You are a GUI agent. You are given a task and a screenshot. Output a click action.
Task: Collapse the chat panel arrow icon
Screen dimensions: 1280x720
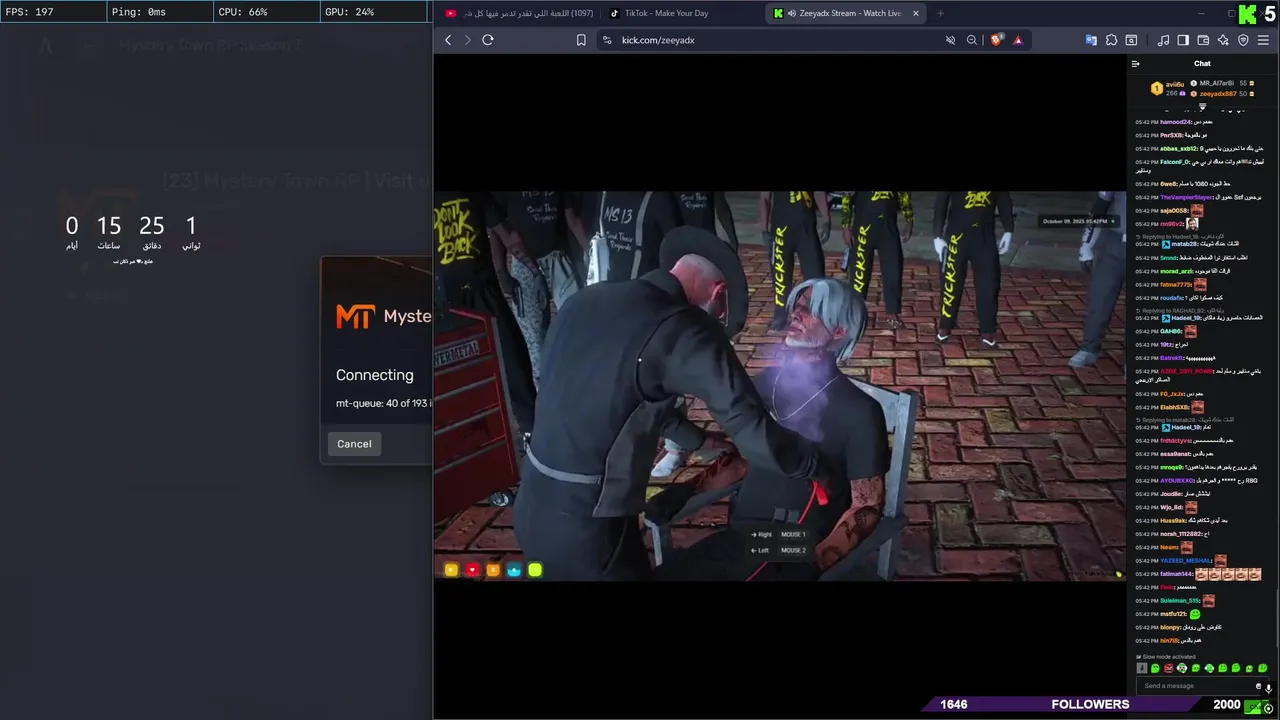click(x=1136, y=64)
